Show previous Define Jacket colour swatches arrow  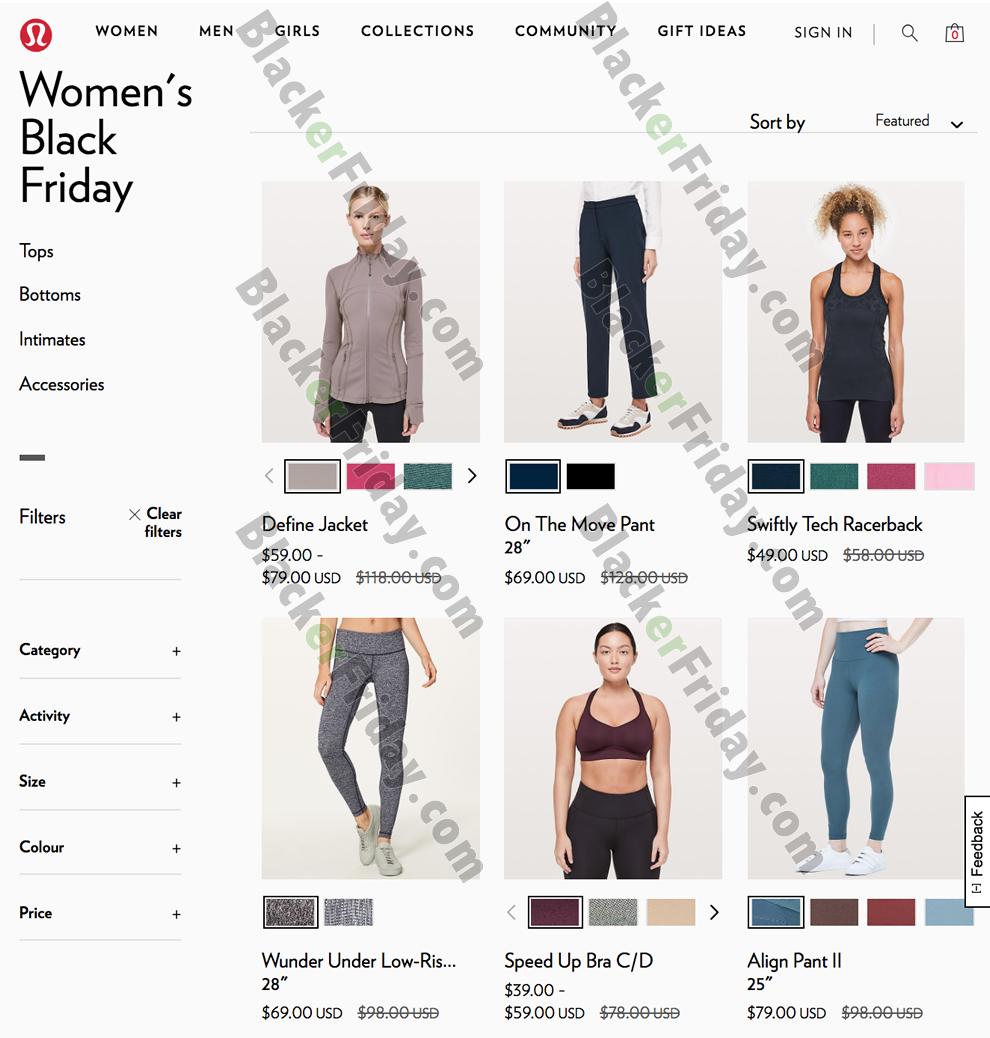coord(270,476)
